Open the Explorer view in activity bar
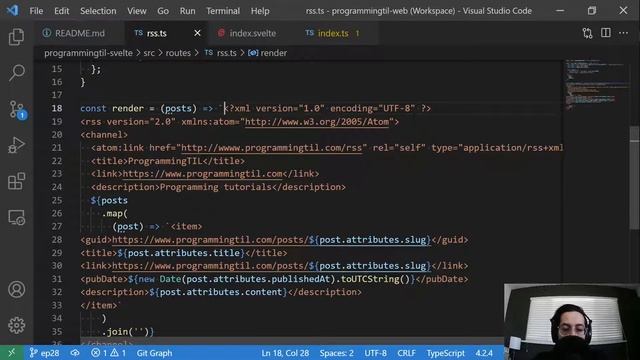This screenshot has height=360, width=640. point(16,37)
